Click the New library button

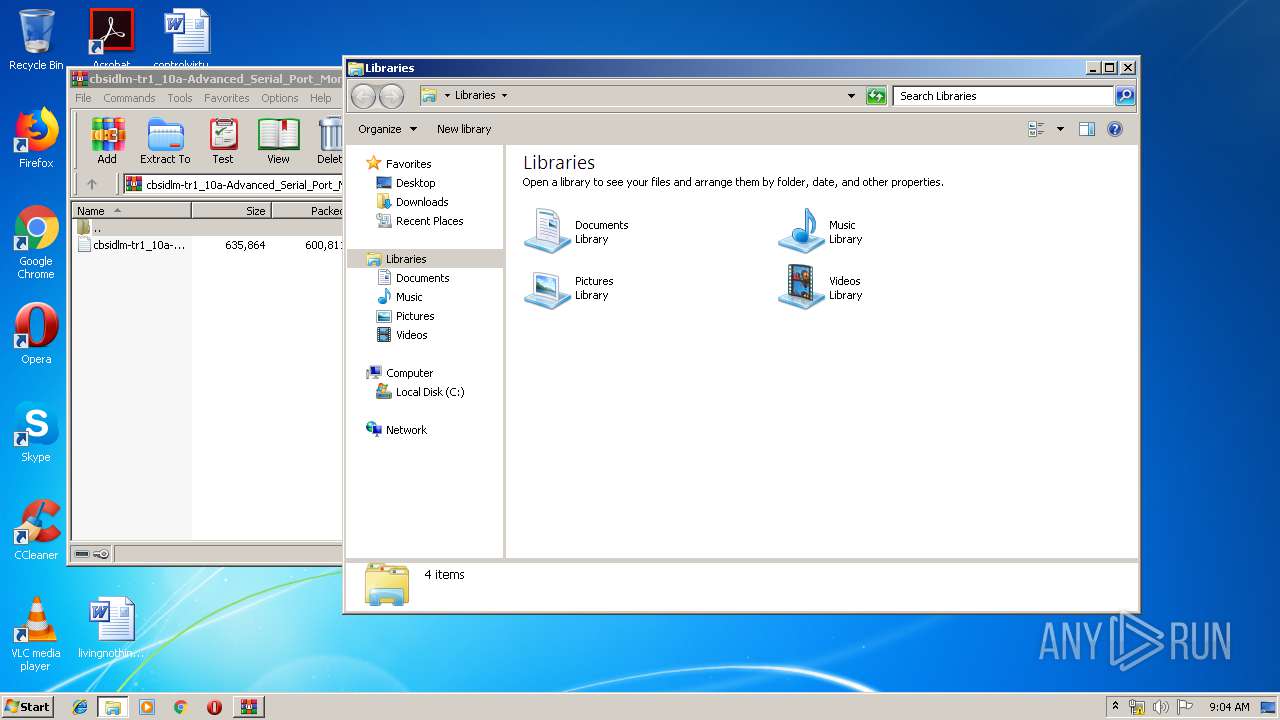(464, 129)
